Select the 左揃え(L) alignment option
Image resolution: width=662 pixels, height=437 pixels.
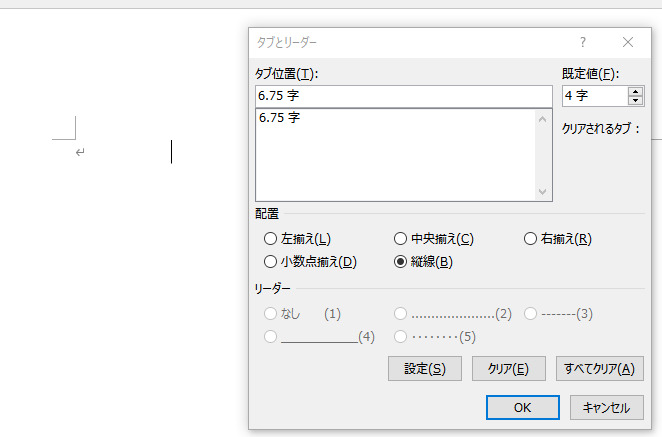[270, 239]
